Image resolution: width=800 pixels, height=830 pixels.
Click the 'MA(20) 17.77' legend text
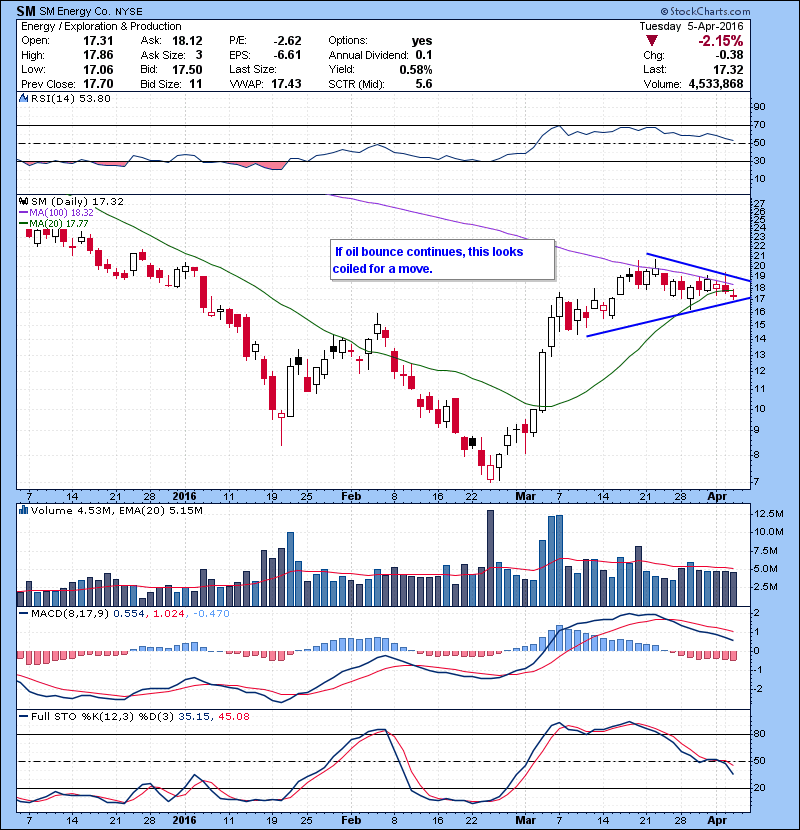[59, 223]
